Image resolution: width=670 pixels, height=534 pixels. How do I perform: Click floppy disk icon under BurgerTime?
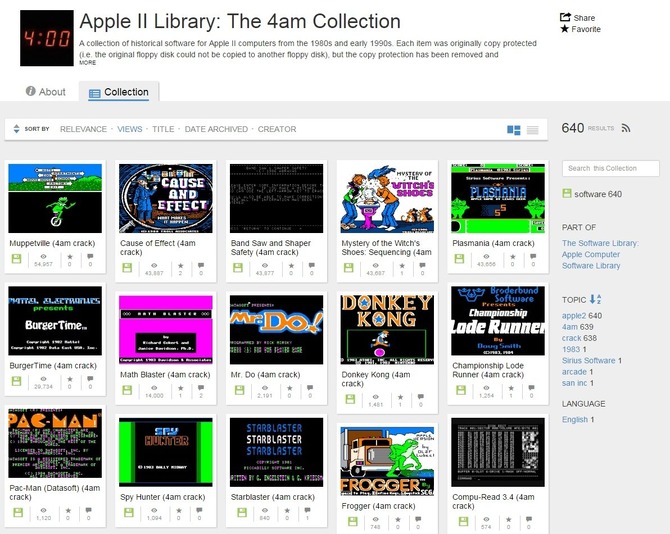(x=17, y=381)
